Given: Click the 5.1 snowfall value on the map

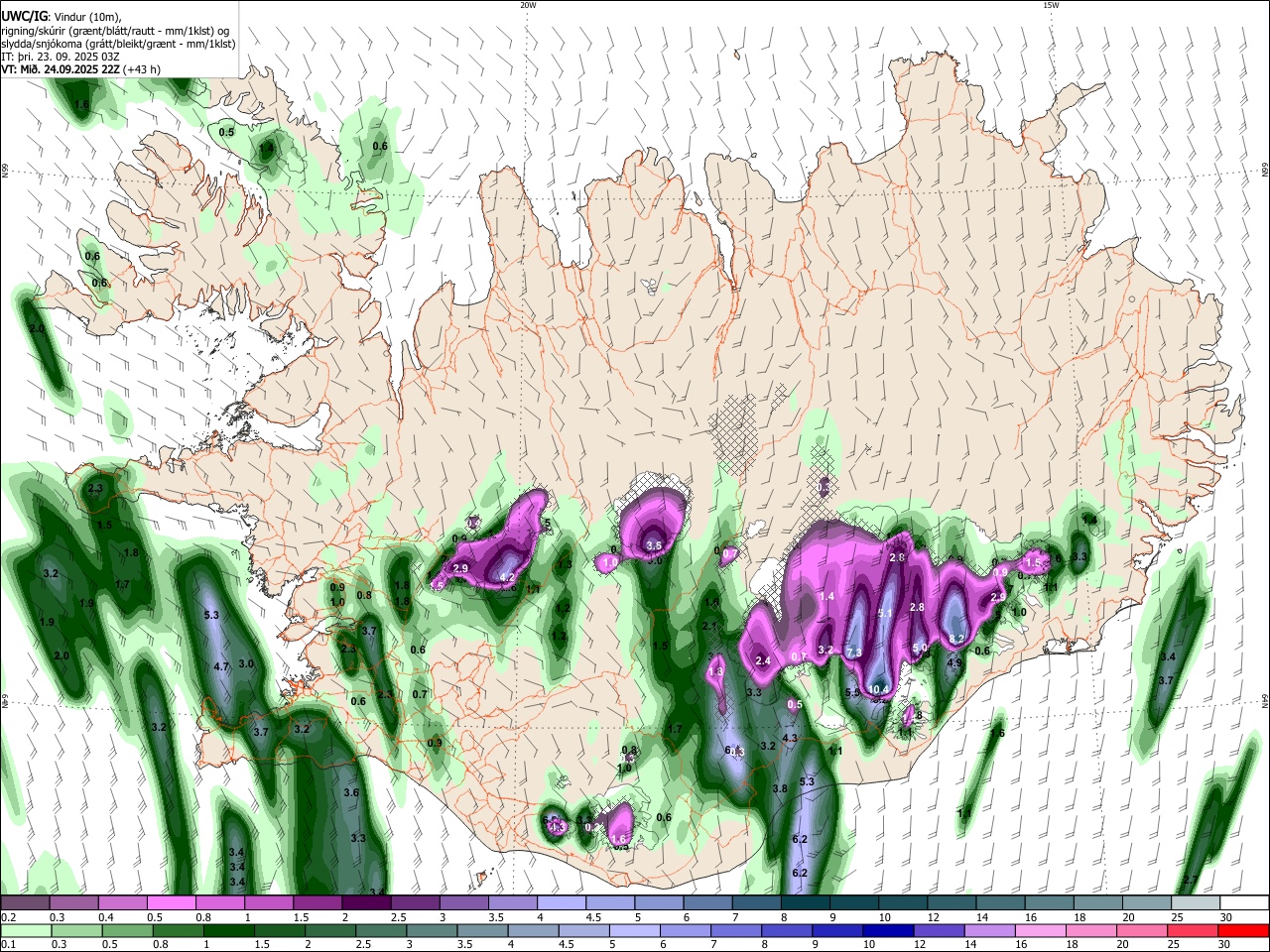Looking at the screenshot, I should click(886, 614).
